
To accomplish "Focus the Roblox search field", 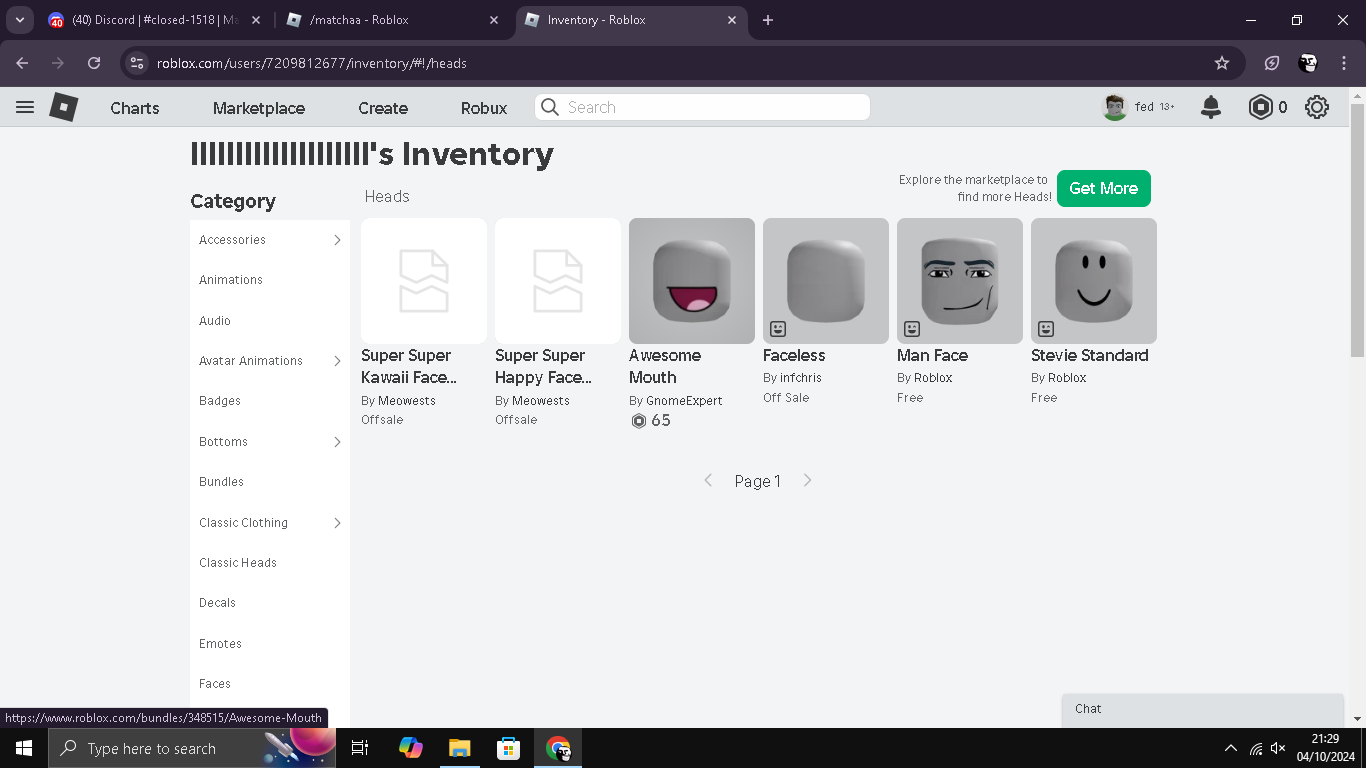I will click(702, 107).
